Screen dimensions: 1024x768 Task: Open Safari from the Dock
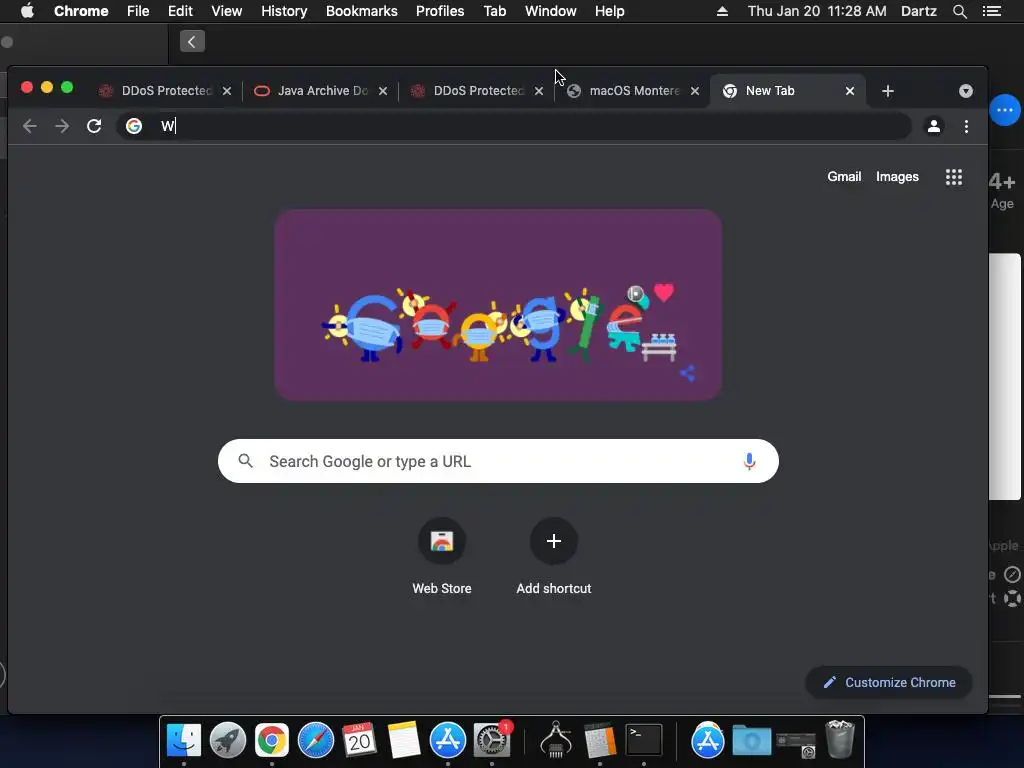tap(315, 740)
